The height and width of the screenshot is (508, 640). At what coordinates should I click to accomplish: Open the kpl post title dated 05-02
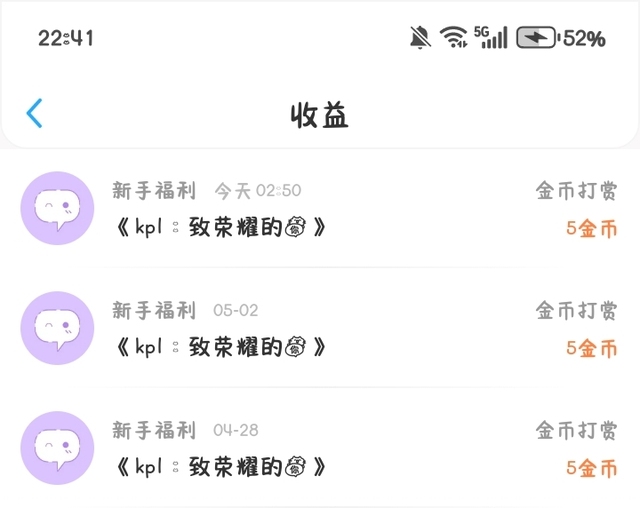(220, 348)
